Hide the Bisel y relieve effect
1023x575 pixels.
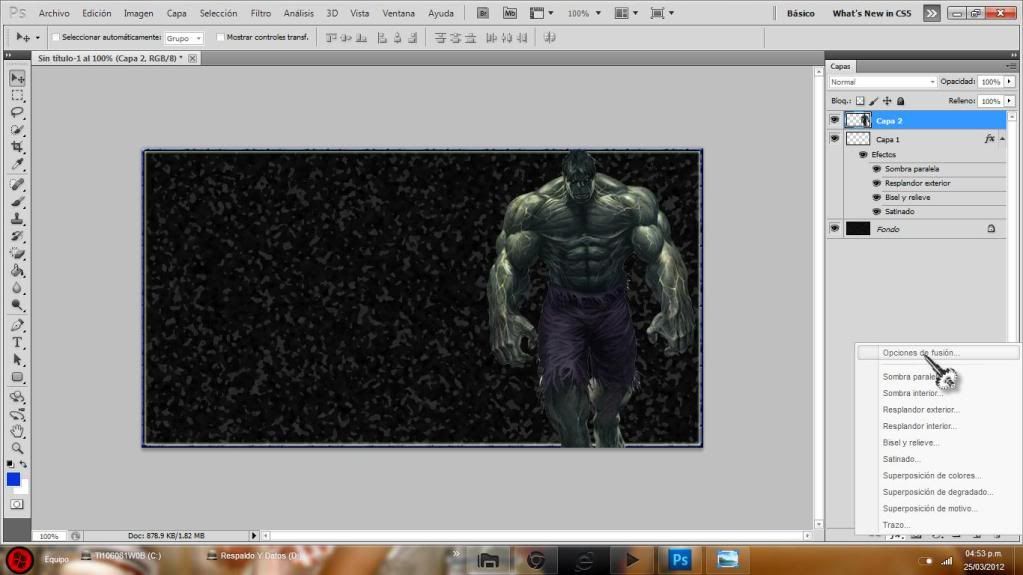tap(877, 198)
